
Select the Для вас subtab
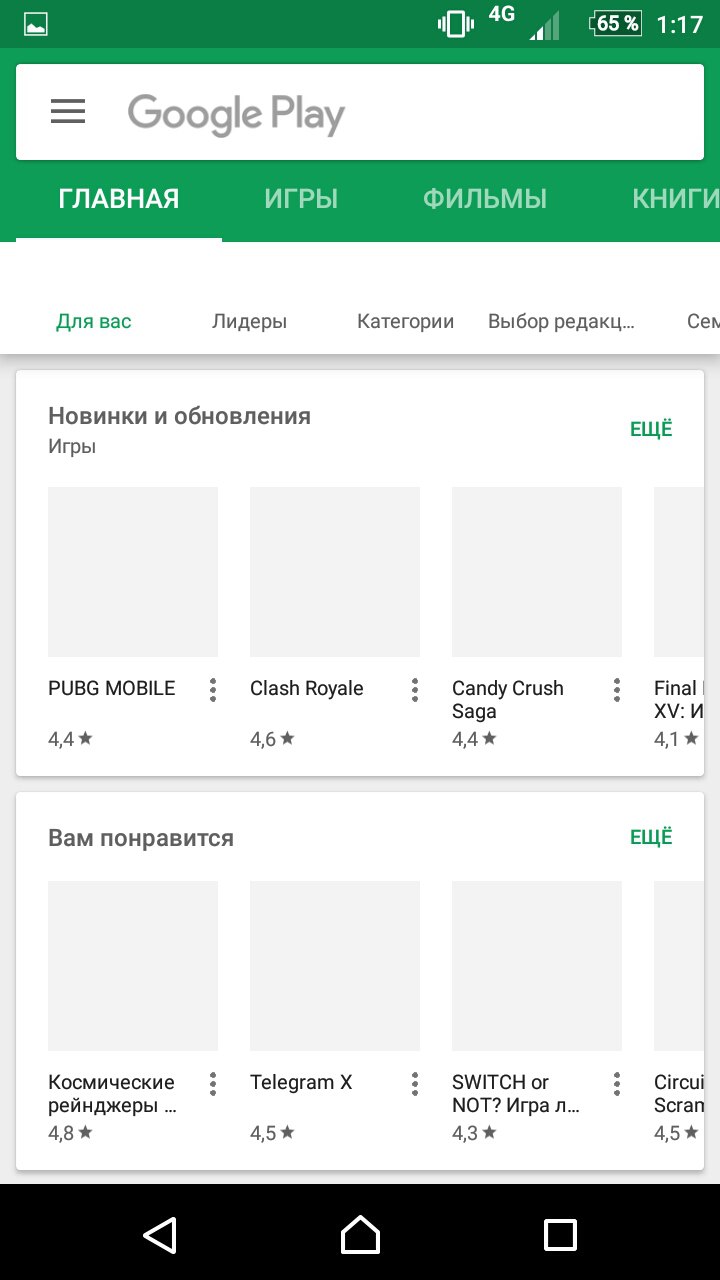tap(94, 322)
